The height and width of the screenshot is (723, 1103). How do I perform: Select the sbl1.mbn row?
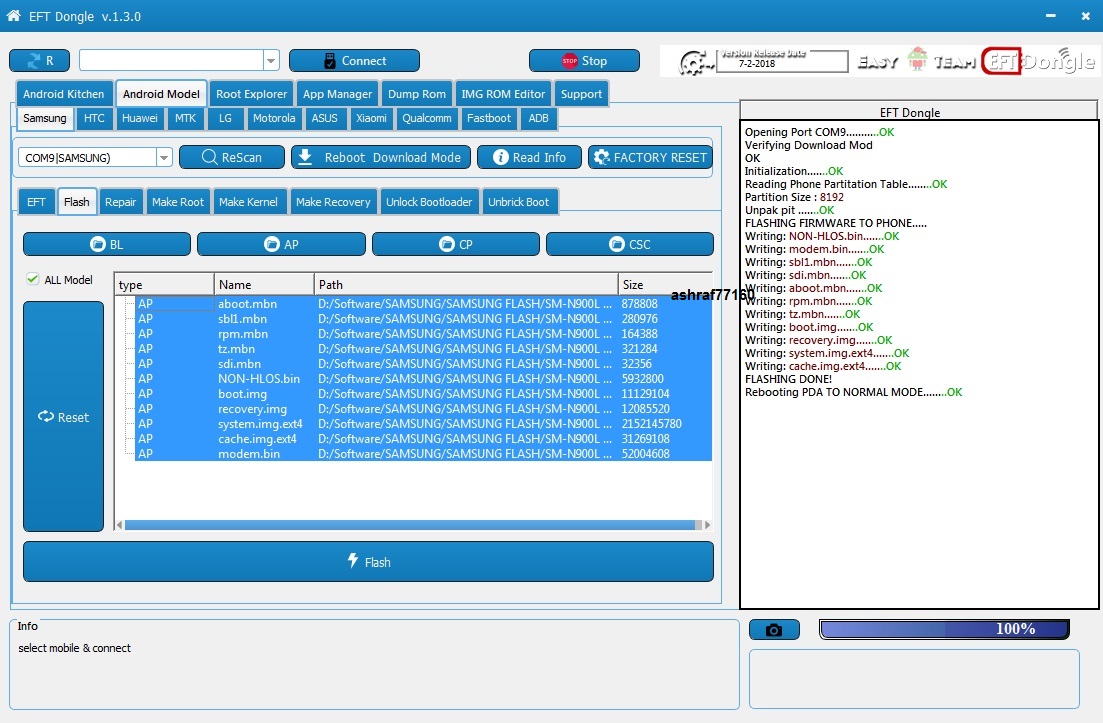tap(423, 319)
